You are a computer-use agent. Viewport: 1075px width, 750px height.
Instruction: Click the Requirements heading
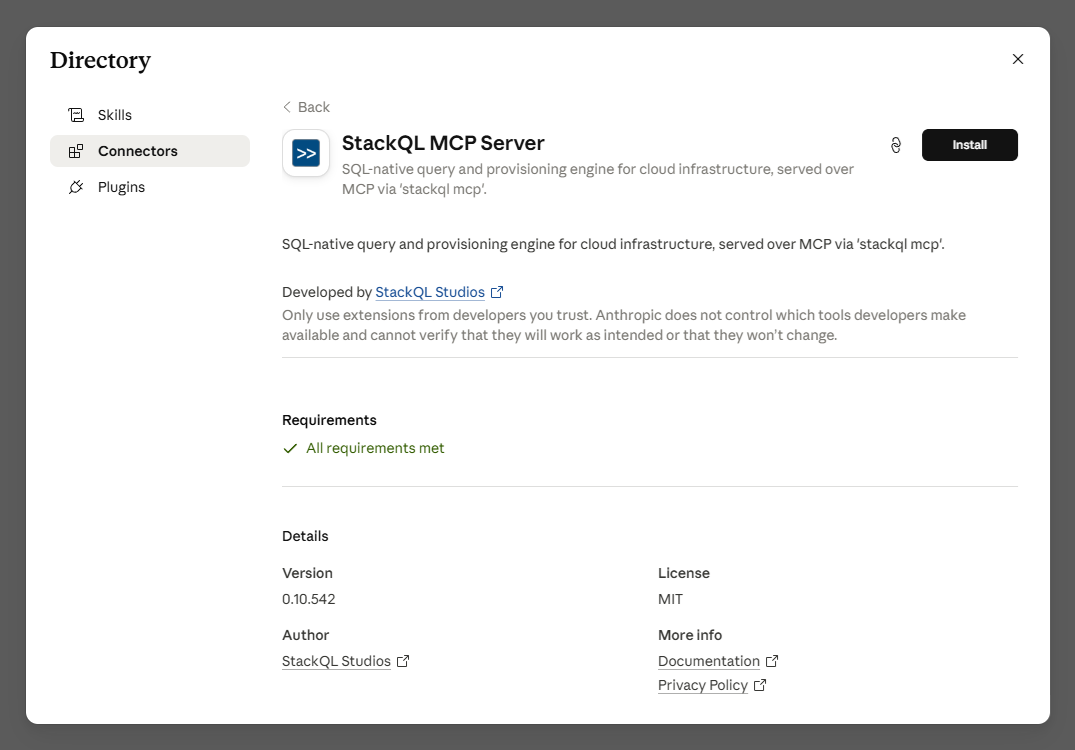tap(329, 420)
